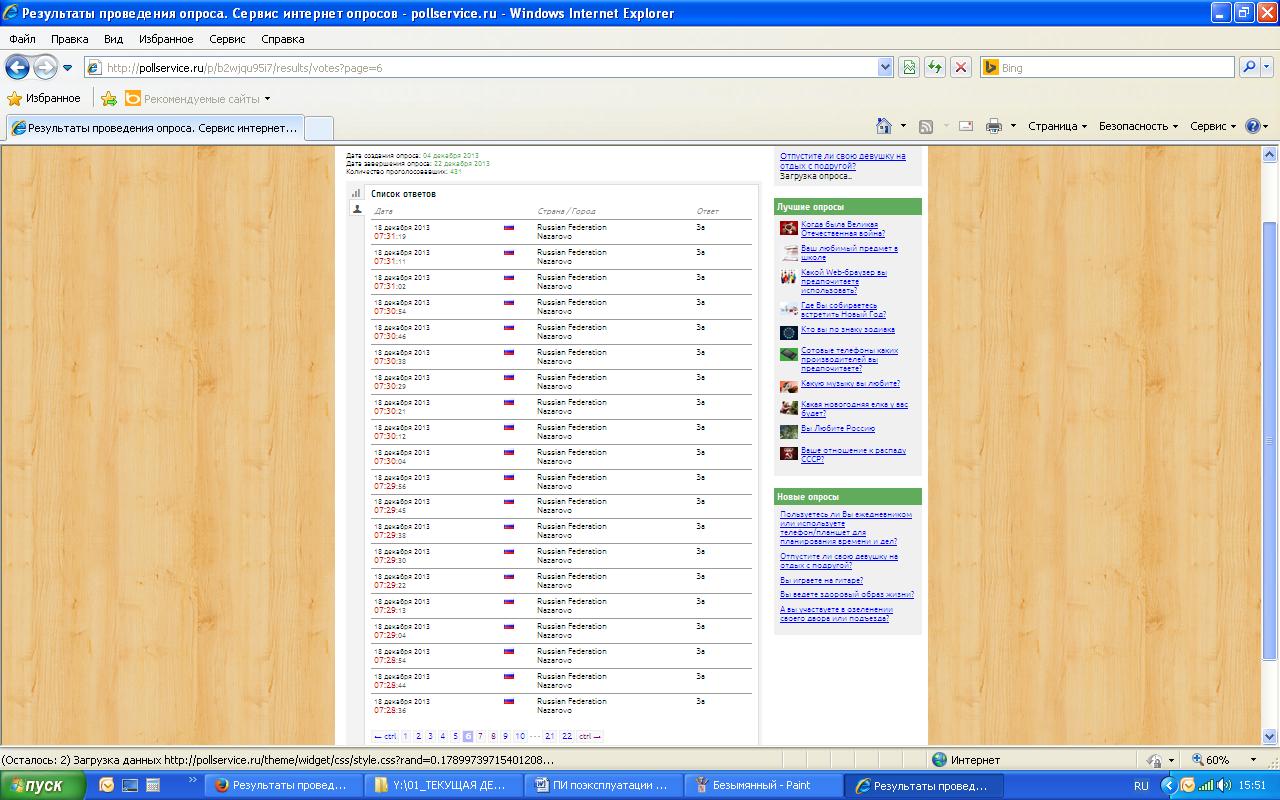Open the Сервис command bar dropdown
The image size is (1280, 800).
pos(1213,126)
